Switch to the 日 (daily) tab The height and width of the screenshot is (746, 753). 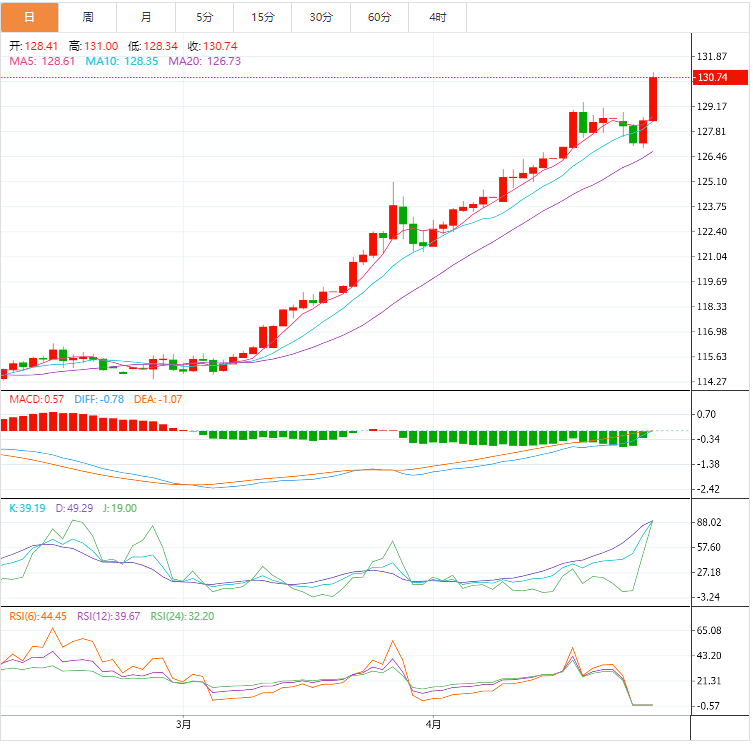[x=29, y=17]
